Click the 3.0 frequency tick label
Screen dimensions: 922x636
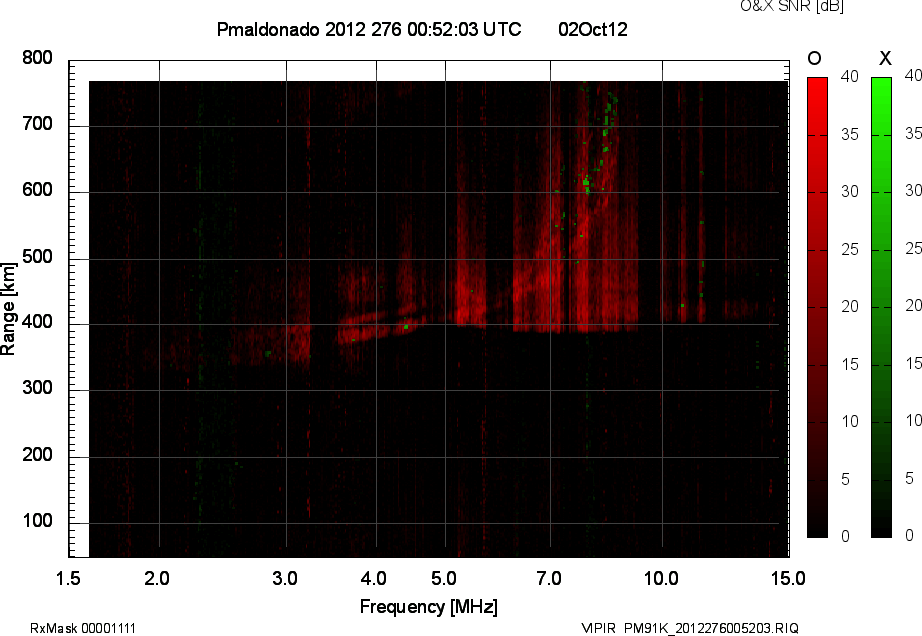tap(285, 578)
